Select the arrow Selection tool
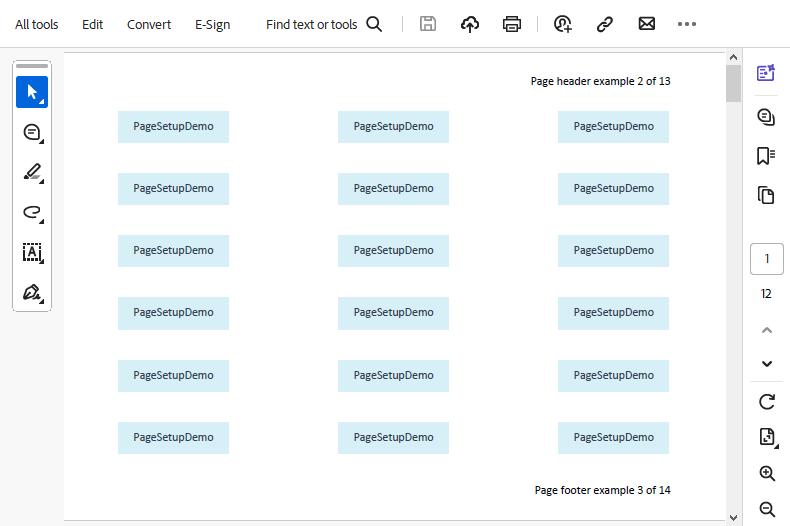This screenshot has height=526, width=790. pos(32,92)
